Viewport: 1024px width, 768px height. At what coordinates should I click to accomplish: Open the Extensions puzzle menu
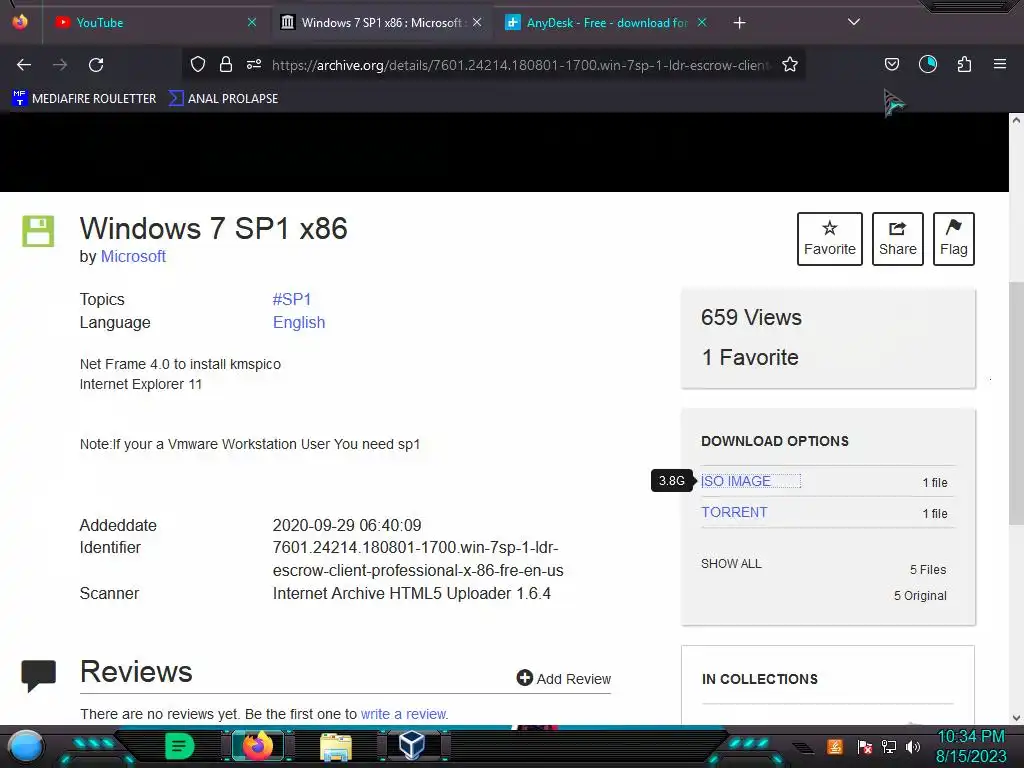coord(964,64)
